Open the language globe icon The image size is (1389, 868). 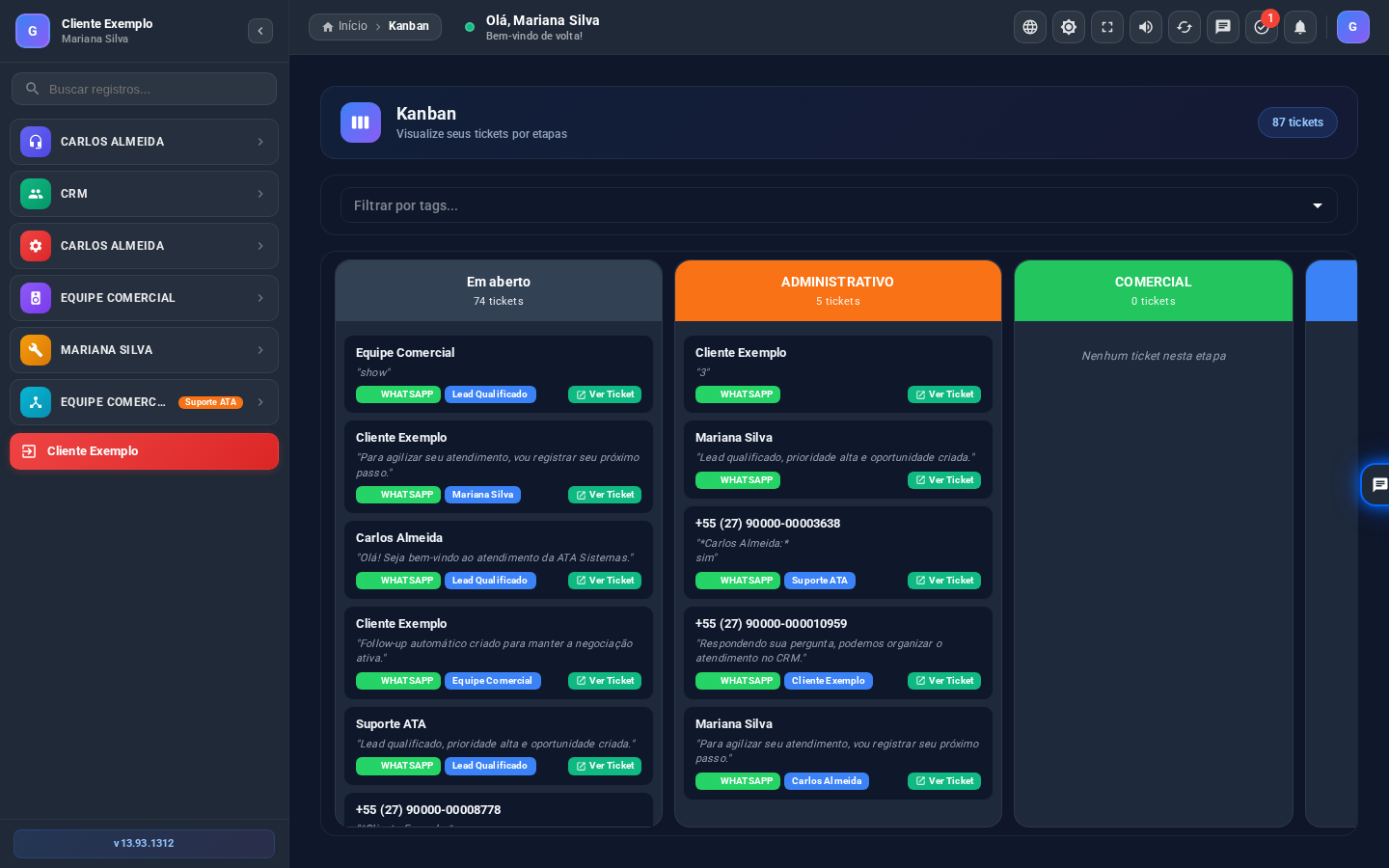(x=1030, y=27)
